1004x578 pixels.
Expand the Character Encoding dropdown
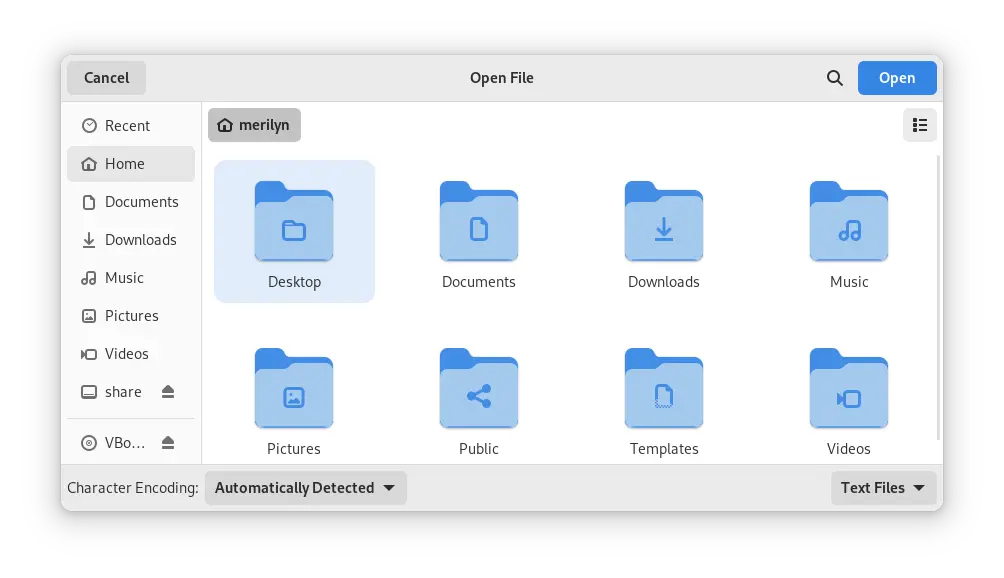(x=305, y=488)
